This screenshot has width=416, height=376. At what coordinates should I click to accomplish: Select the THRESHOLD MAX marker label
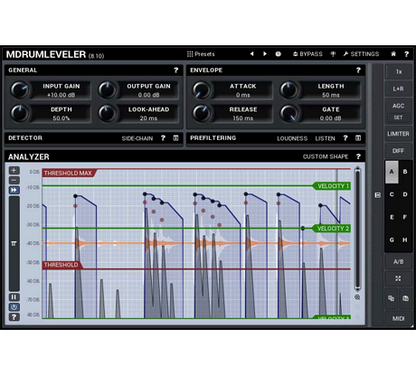click(x=68, y=173)
